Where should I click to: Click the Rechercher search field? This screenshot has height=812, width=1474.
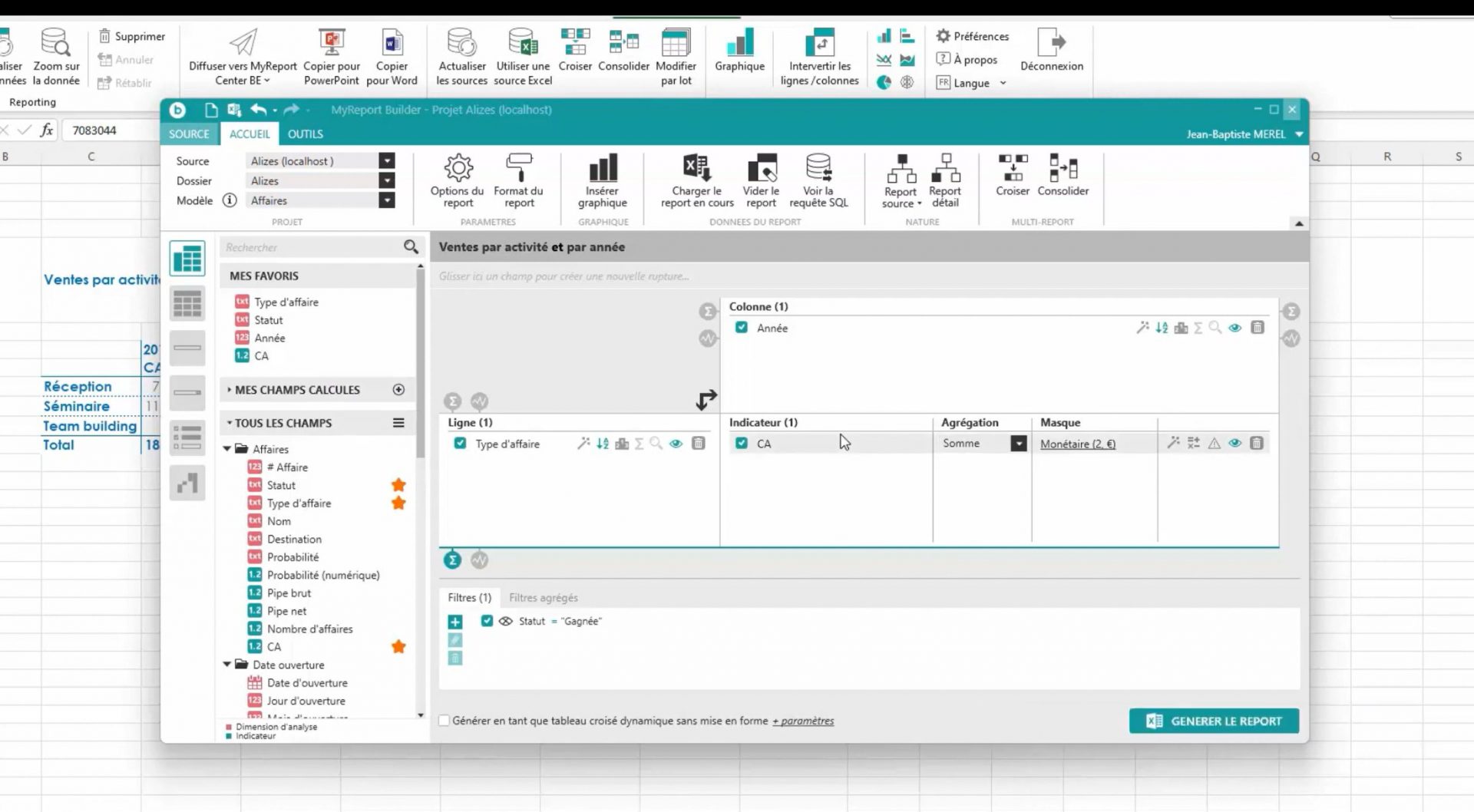coord(311,247)
